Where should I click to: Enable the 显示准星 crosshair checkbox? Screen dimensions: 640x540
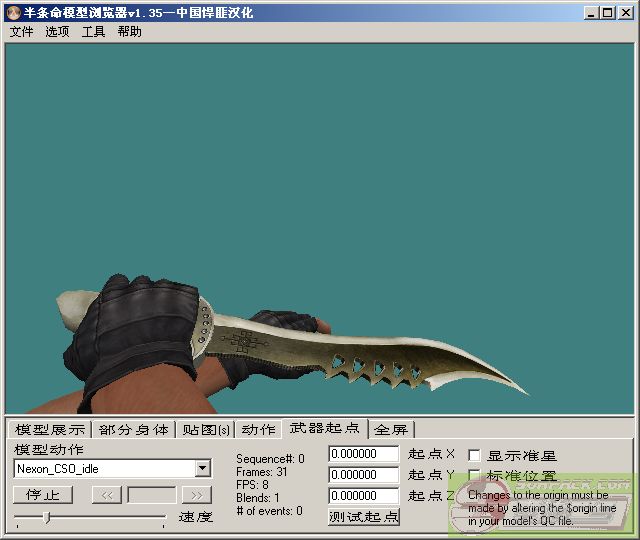474,455
